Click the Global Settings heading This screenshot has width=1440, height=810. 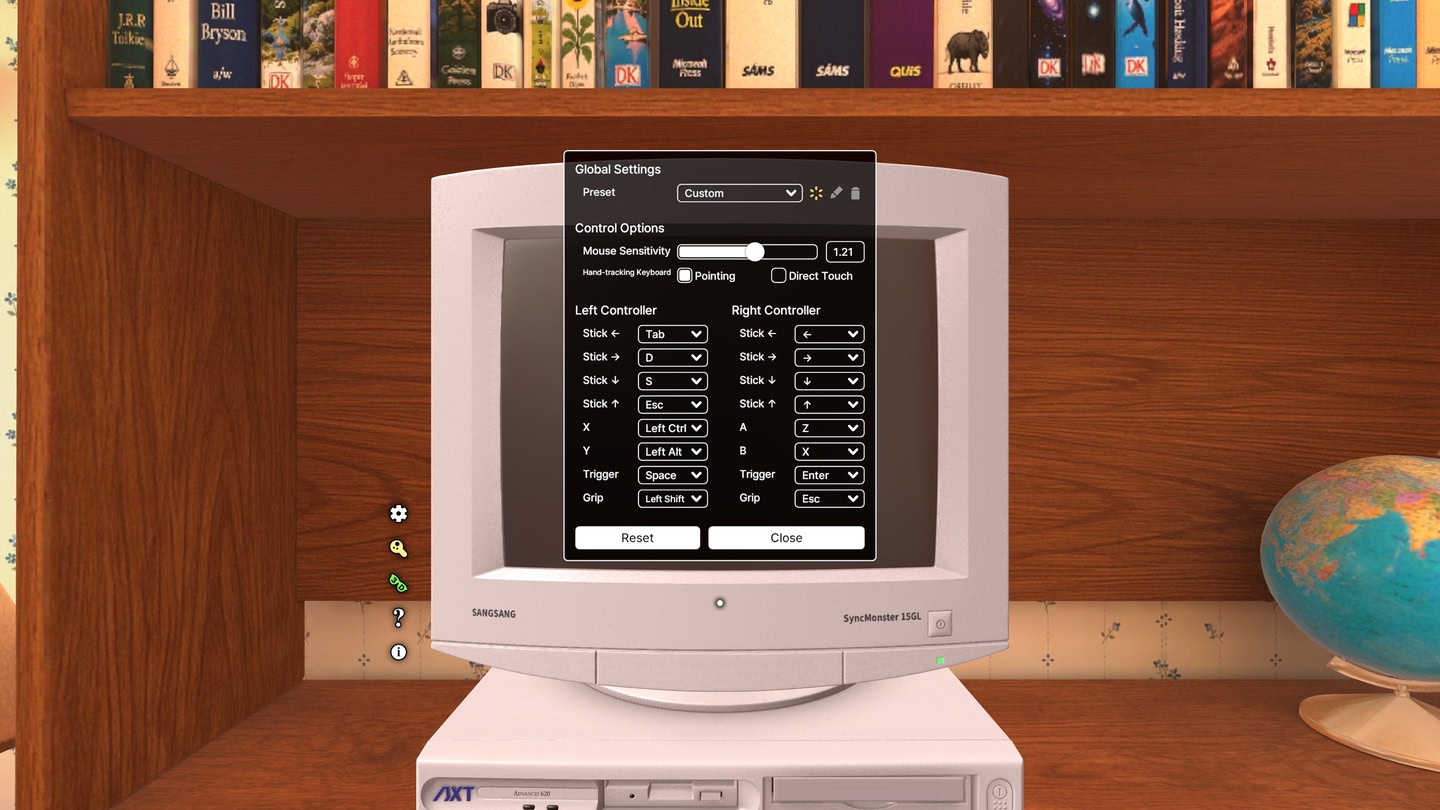(x=618, y=169)
